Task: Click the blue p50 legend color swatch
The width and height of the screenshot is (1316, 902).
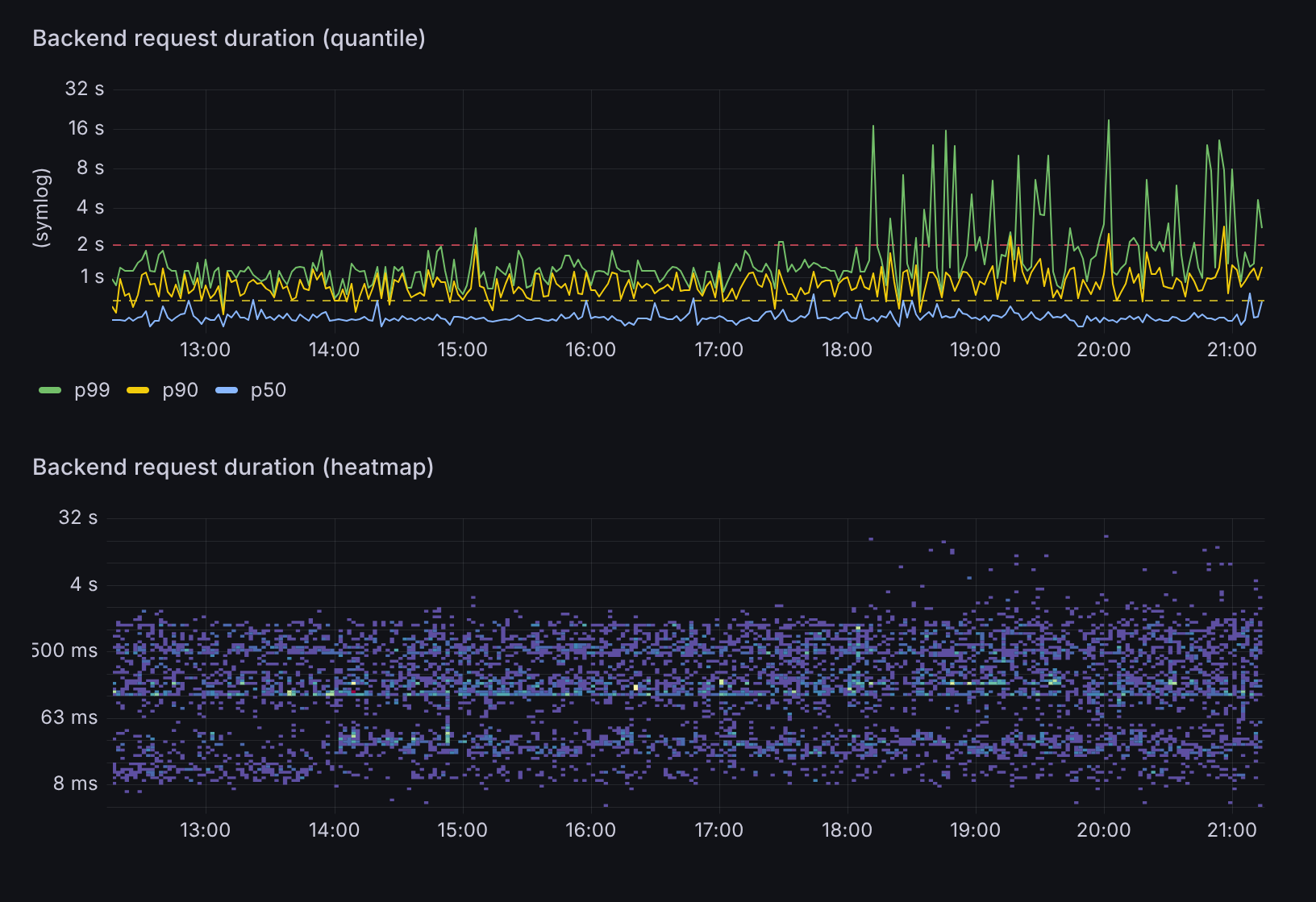Action: click(227, 391)
